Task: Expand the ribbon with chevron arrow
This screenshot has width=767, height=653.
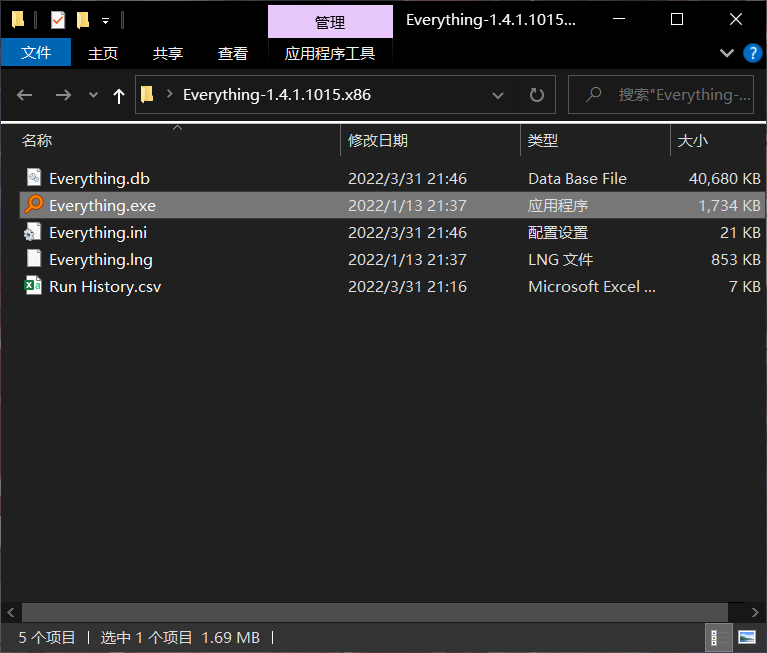Action: (x=727, y=53)
